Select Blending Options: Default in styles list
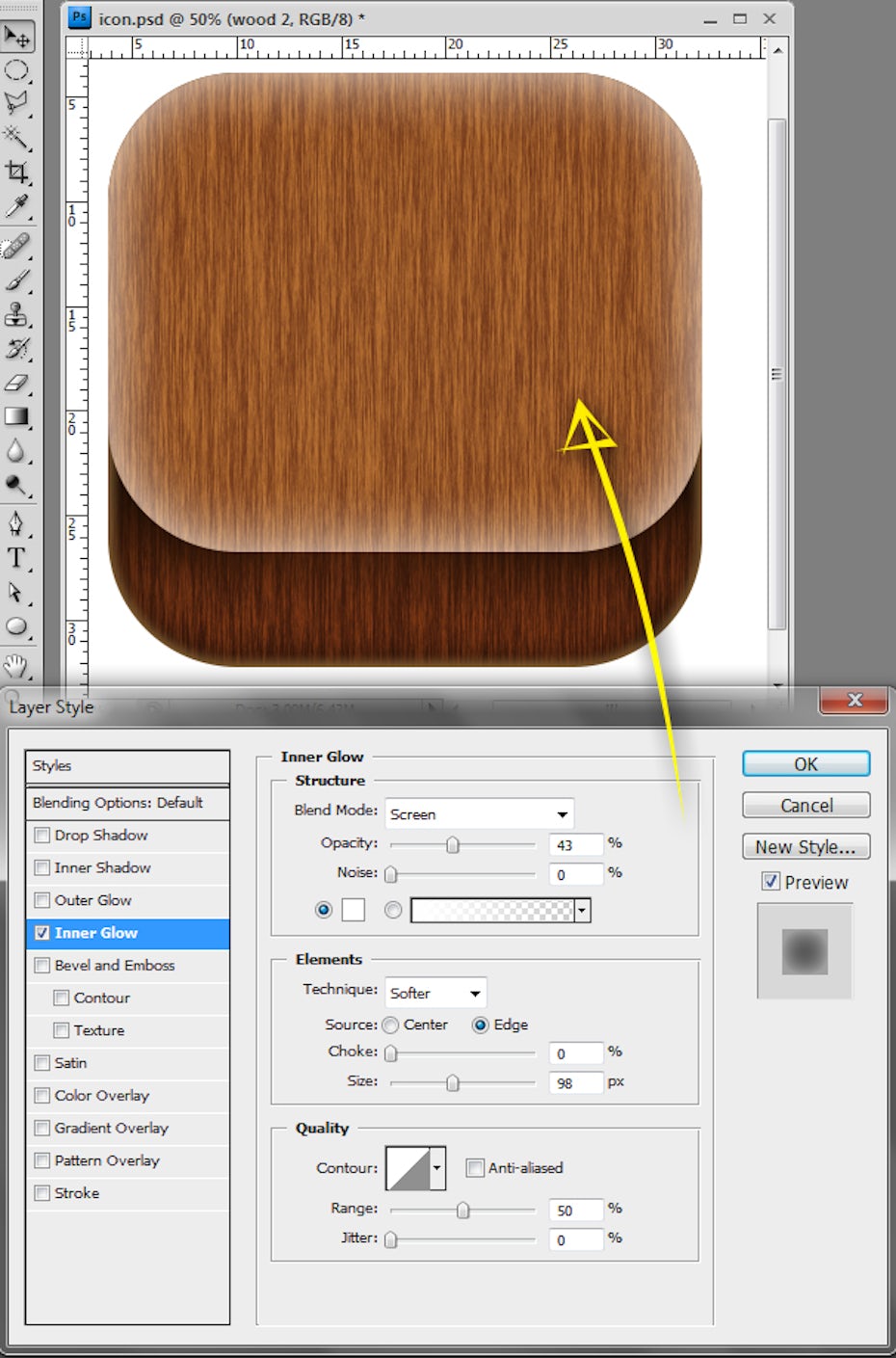The width and height of the screenshot is (896, 1358). tap(118, 803)
